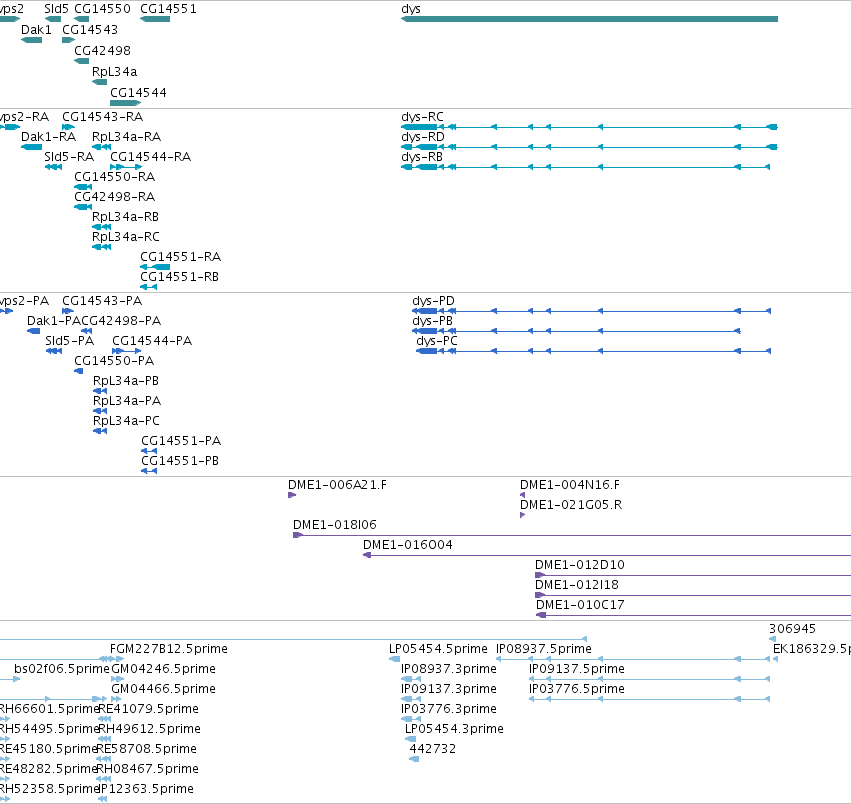The width and height of the screenshot is (851, 804).
Task: Select the RH49612.5prime EST label
Action: [x=150, y=729]
